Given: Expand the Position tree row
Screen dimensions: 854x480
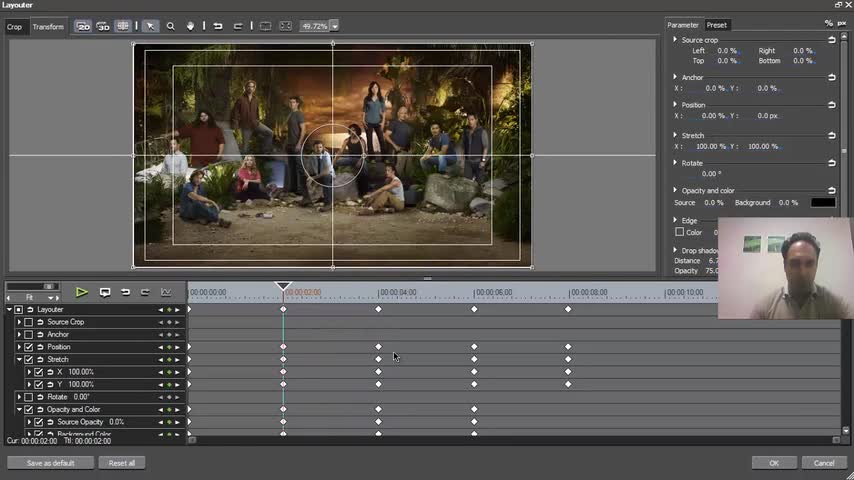Looking at the screenshot, I should pyautogui.click(x=19, y=347).
